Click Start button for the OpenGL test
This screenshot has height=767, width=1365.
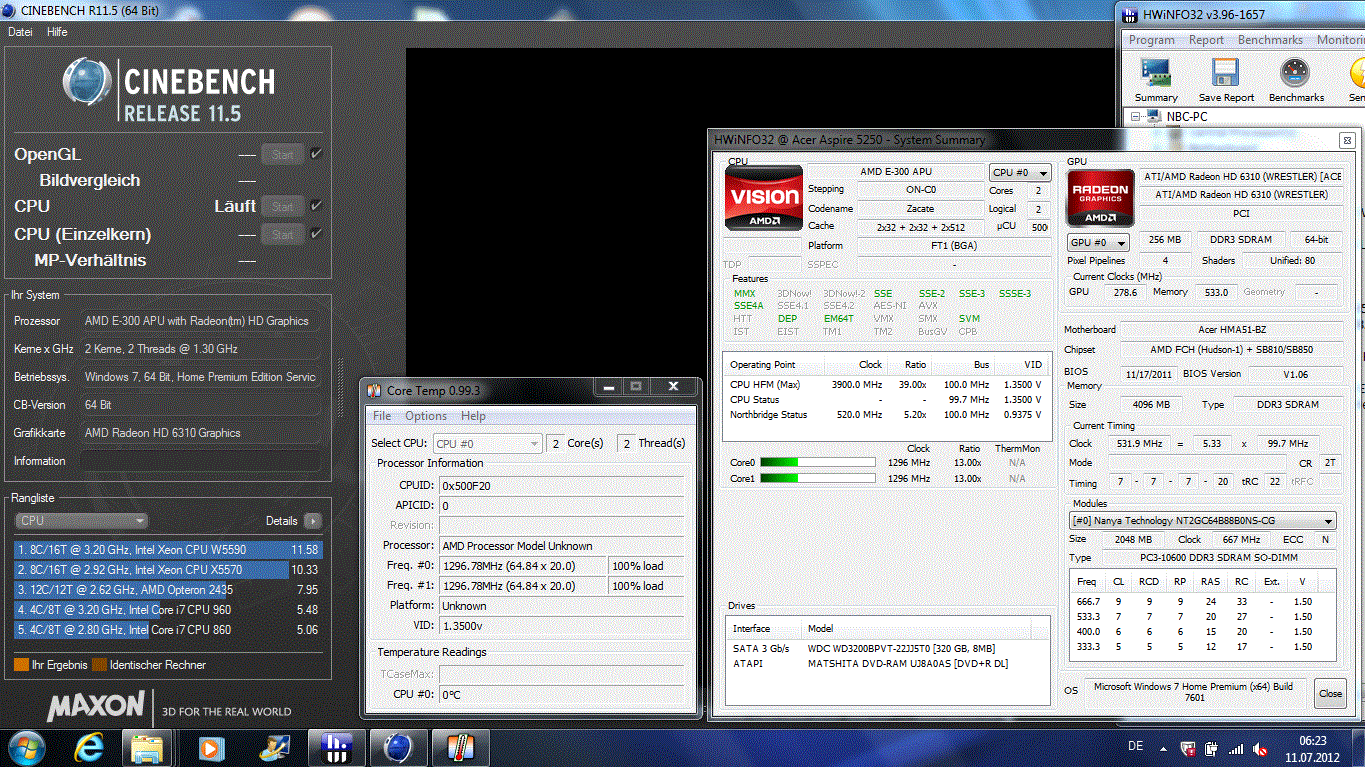click(283, 154)
